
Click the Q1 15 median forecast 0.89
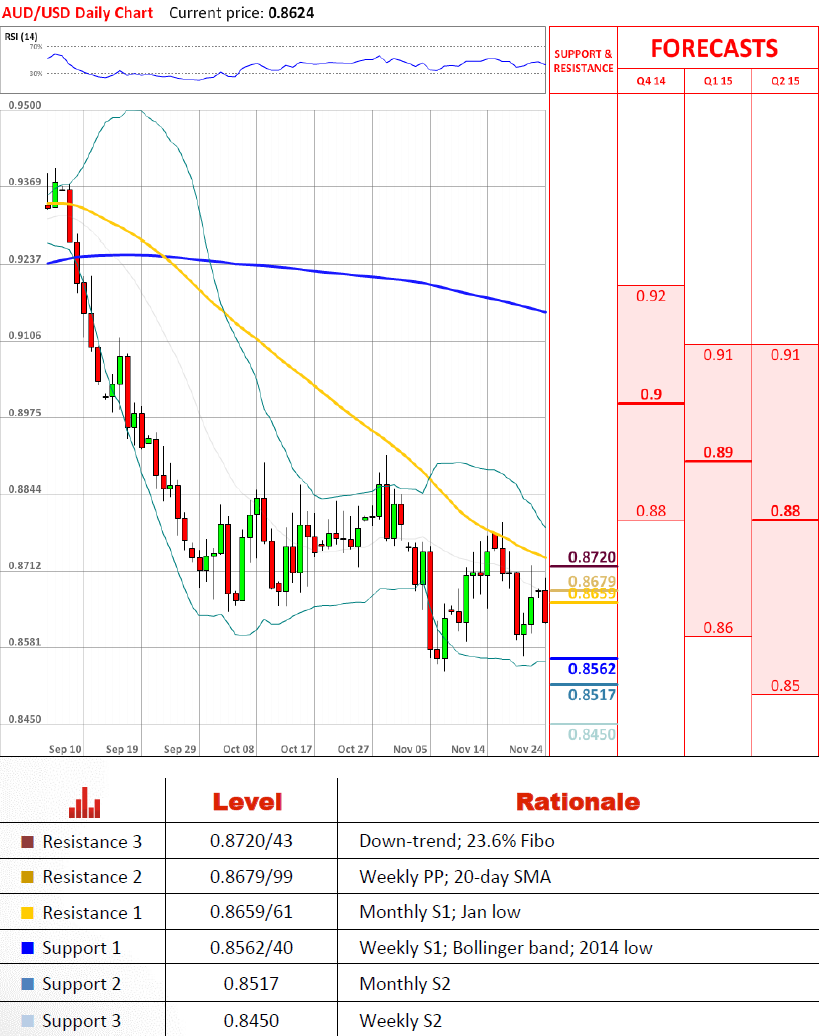click(x=718, y=453)
